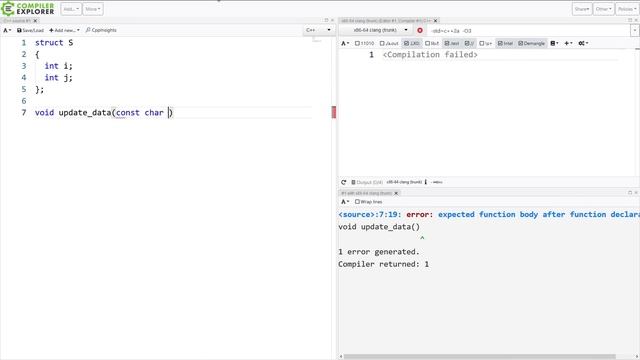Click the compiler info icon in status bar

point(426,182)
